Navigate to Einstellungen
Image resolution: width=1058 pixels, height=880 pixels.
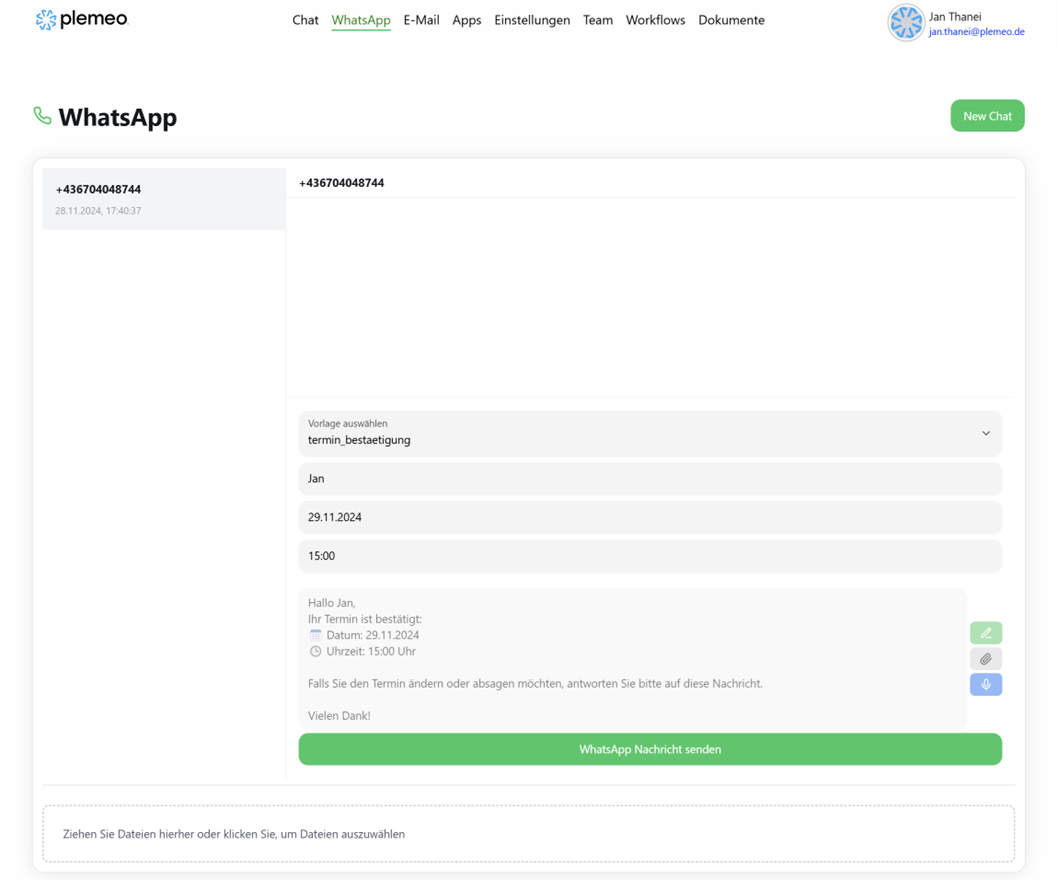pyautogui.click(x=531, y=20)
